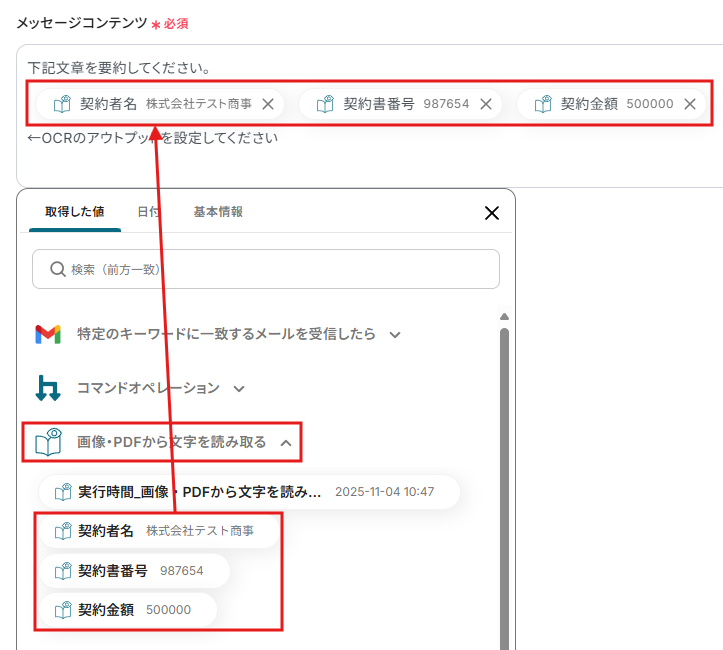Switch to the 日付 tab
The width and height of the screenshot is (723, 650).
(x=148, y=212)
